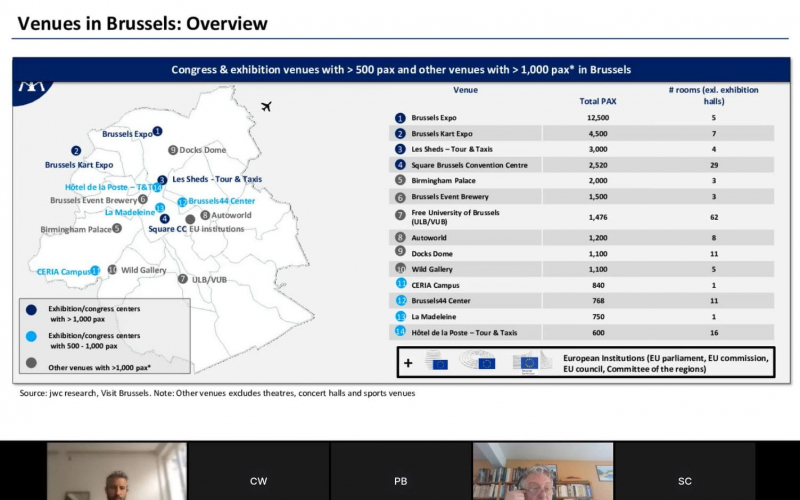Click marker 11 beside CERIA Campus on map
800x500 pixels.
click(95, 270)
